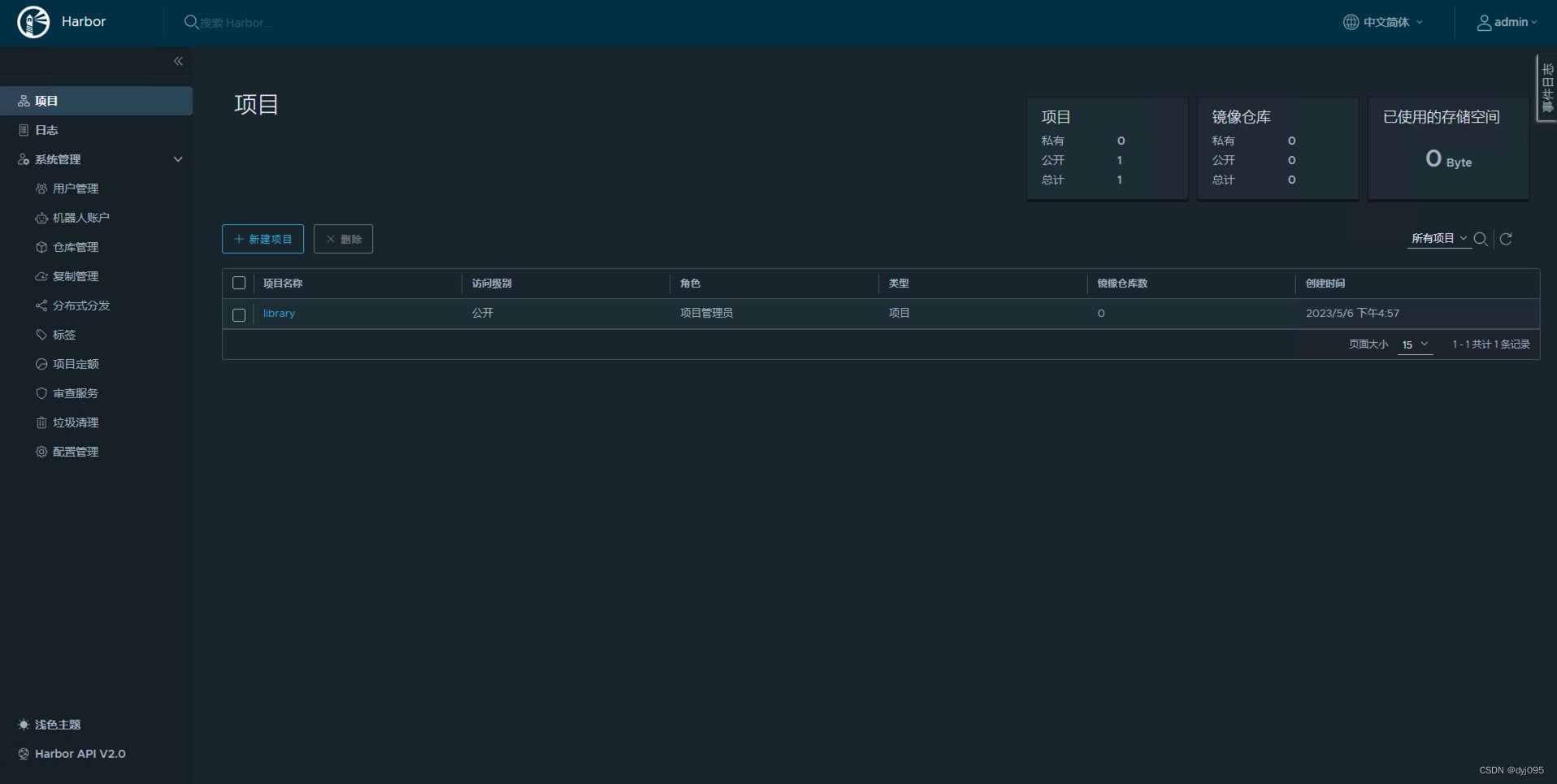Click the 用户管理 users icon

[x=41, y=188]
